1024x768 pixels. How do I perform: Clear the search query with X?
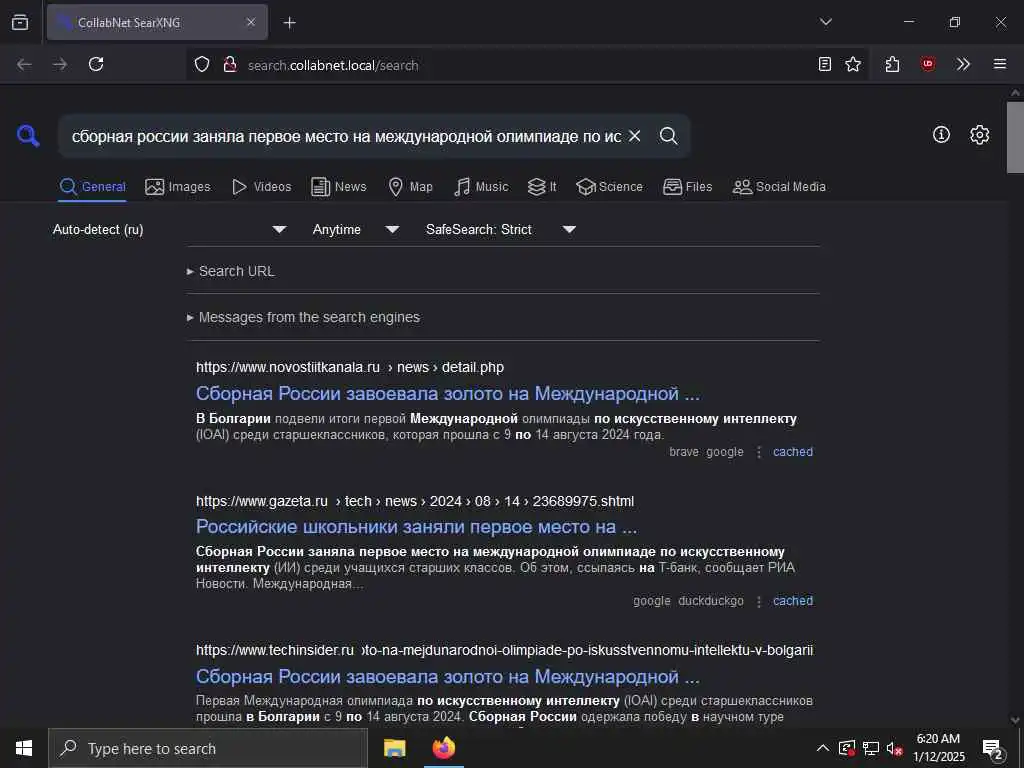pyautogui.click(x=634, y=136)
